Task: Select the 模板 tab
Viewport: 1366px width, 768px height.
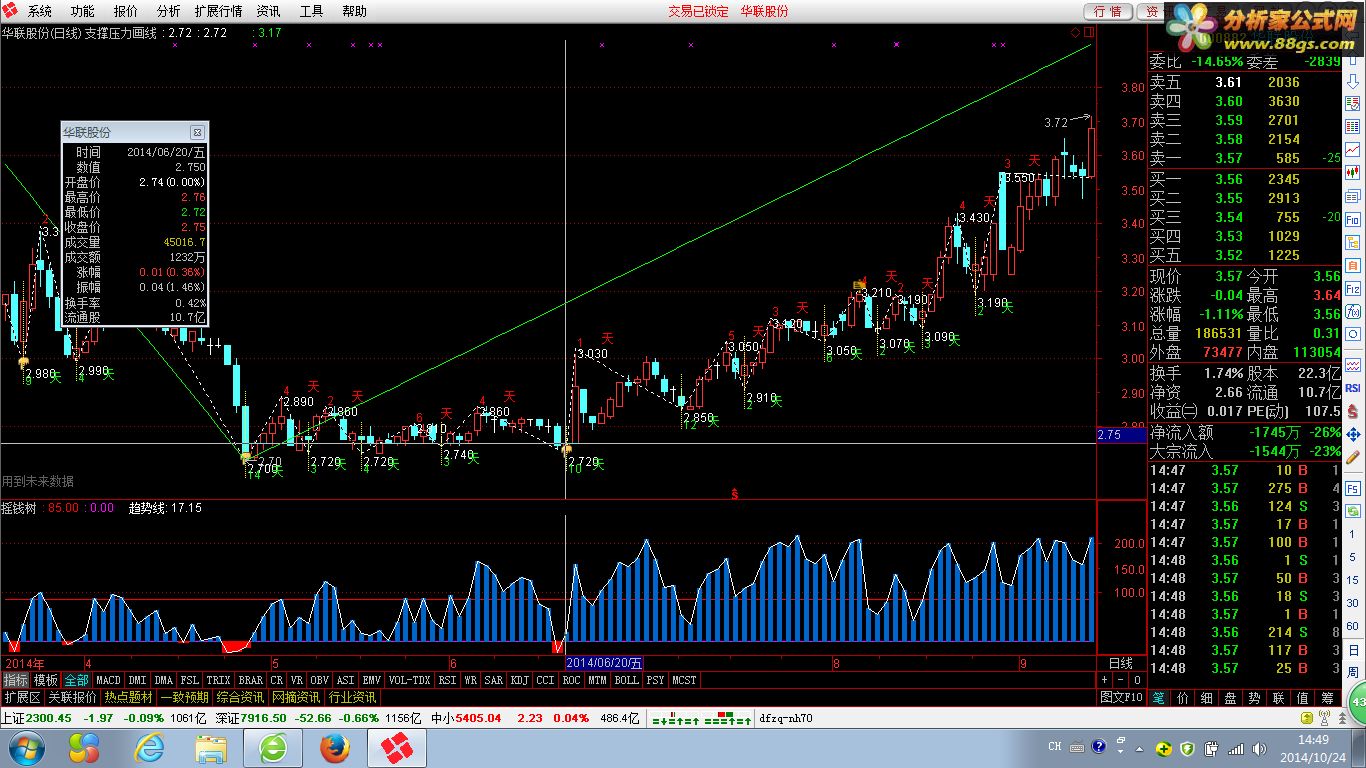Action: (x=46, y=680)
